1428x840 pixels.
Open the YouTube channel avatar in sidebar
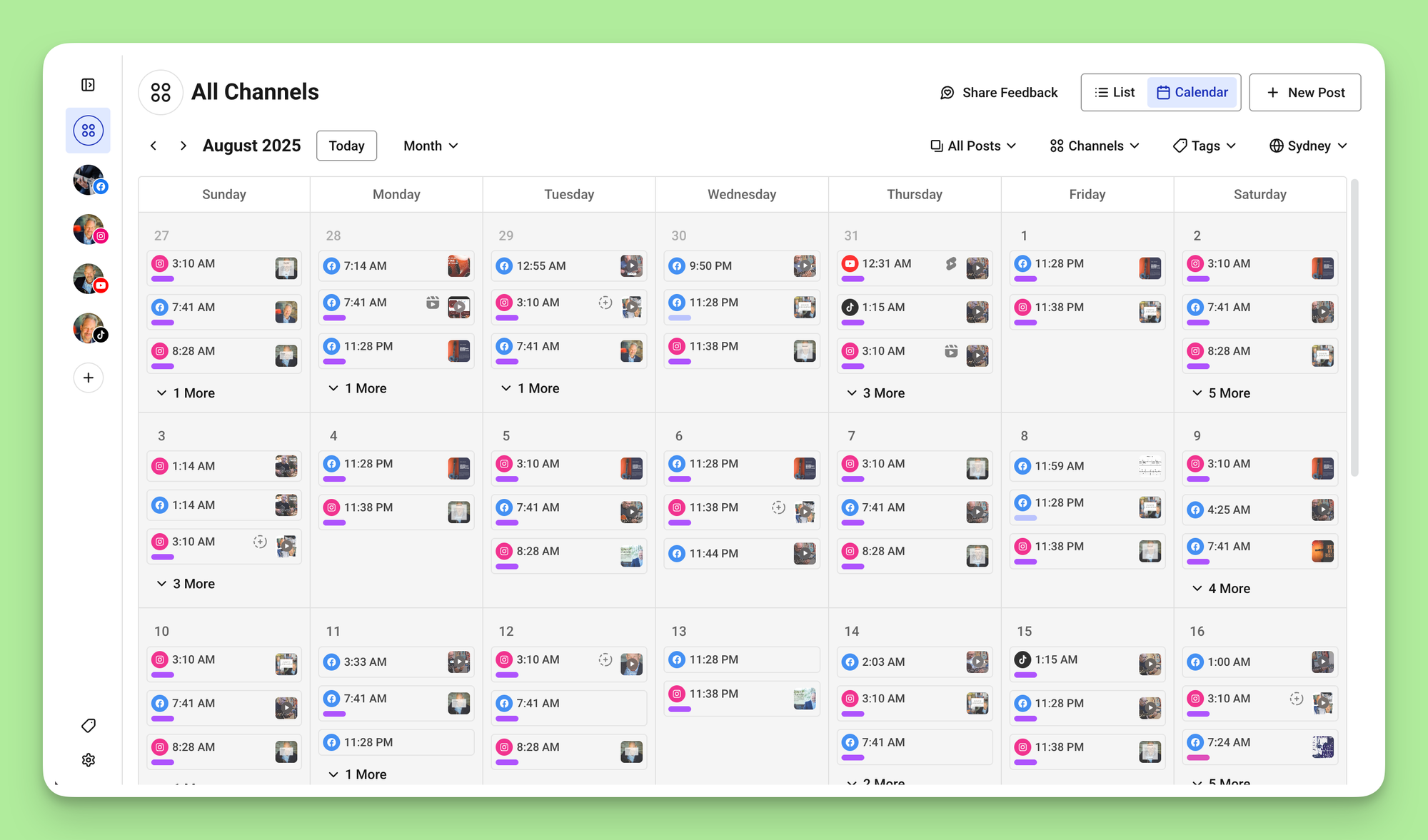(89, 278)
